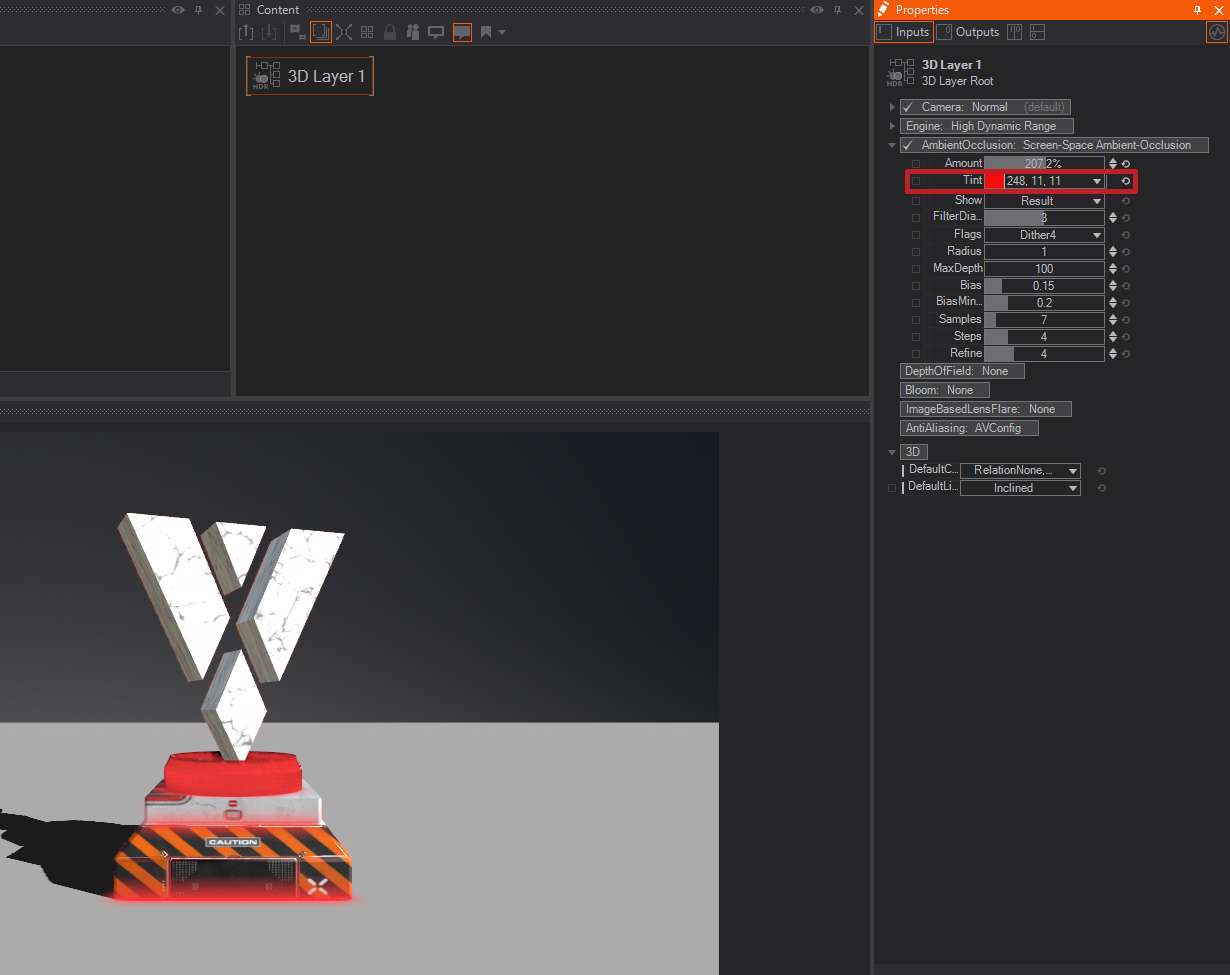Tick the checkbox beside the Amount property
The height and width of the screenshot is (975, 1230).
click(916, 164)
